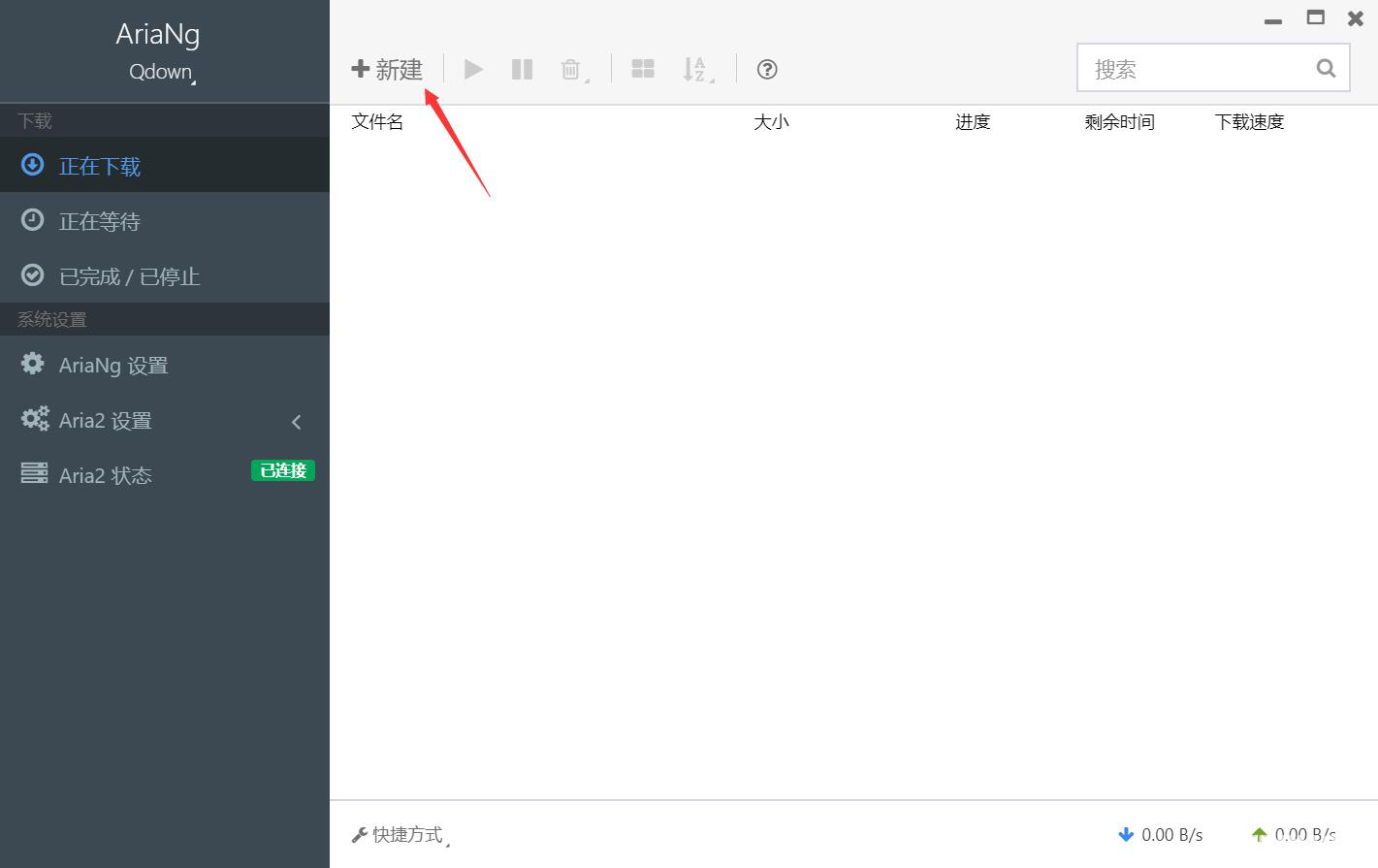The image size is (1378, 868).
Task: Pause selected tasks with the pause icon
Action: click(522, 69)
